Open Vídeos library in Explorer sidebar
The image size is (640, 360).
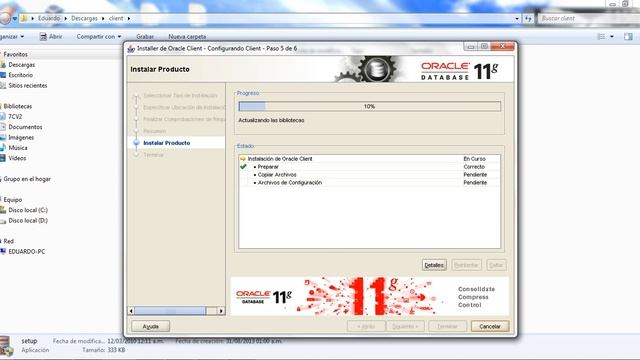click(x=17, y=158)
